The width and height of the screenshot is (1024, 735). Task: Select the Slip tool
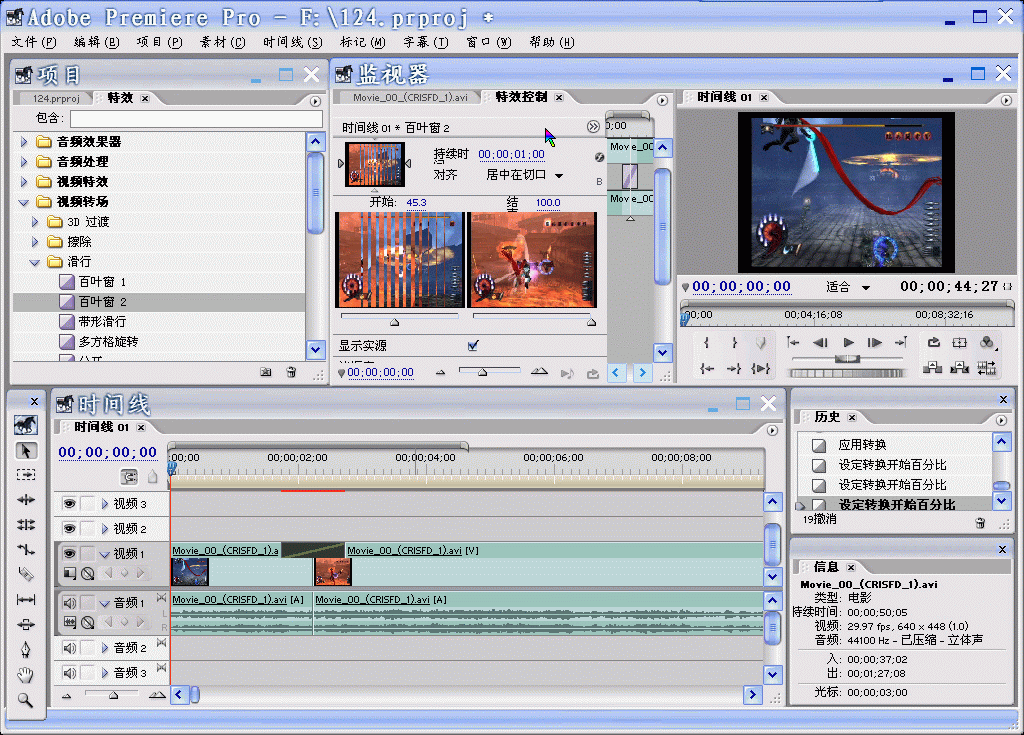pos(26,600)
